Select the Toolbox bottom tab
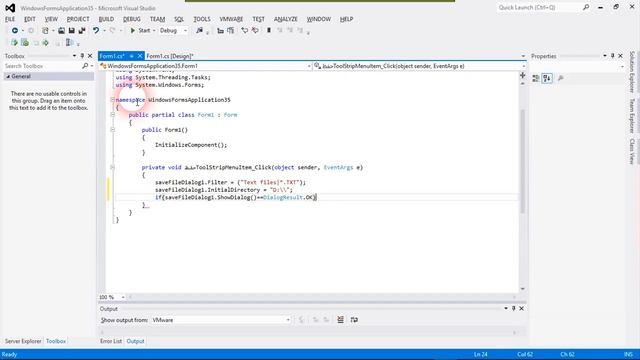640x360 pixels. [56, 341]
